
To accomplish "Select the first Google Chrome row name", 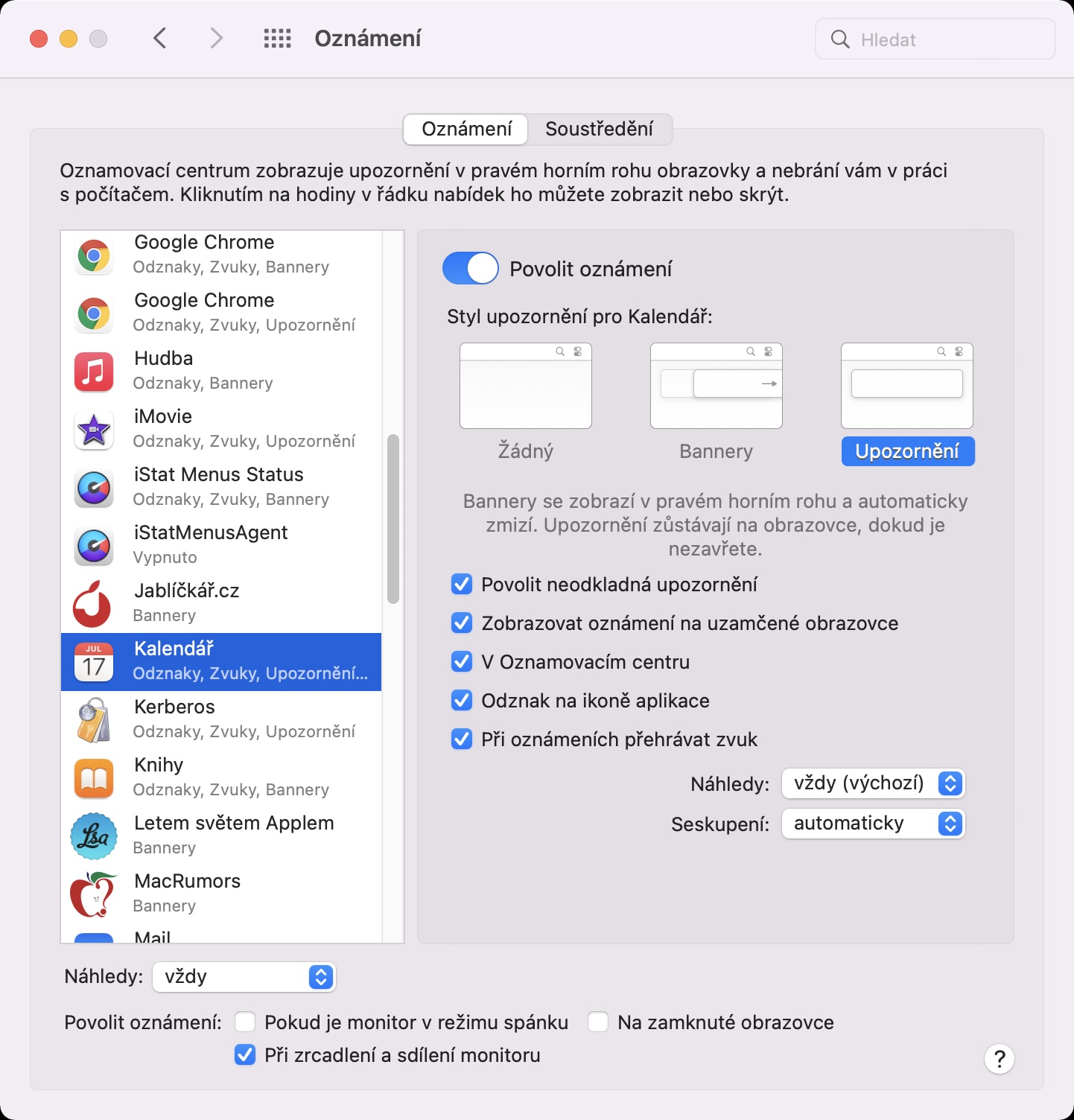I will coord(204,242).
